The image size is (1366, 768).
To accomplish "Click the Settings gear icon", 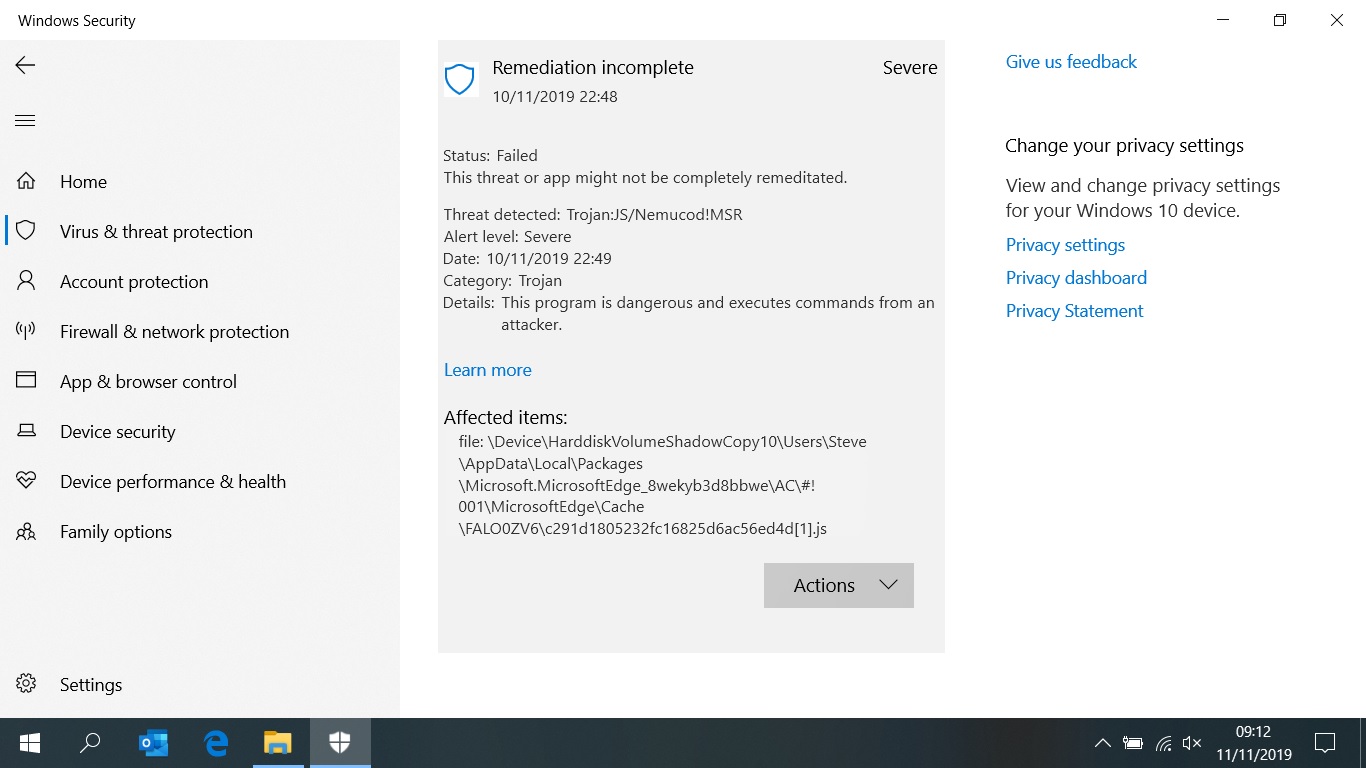I will click(26, 684).
